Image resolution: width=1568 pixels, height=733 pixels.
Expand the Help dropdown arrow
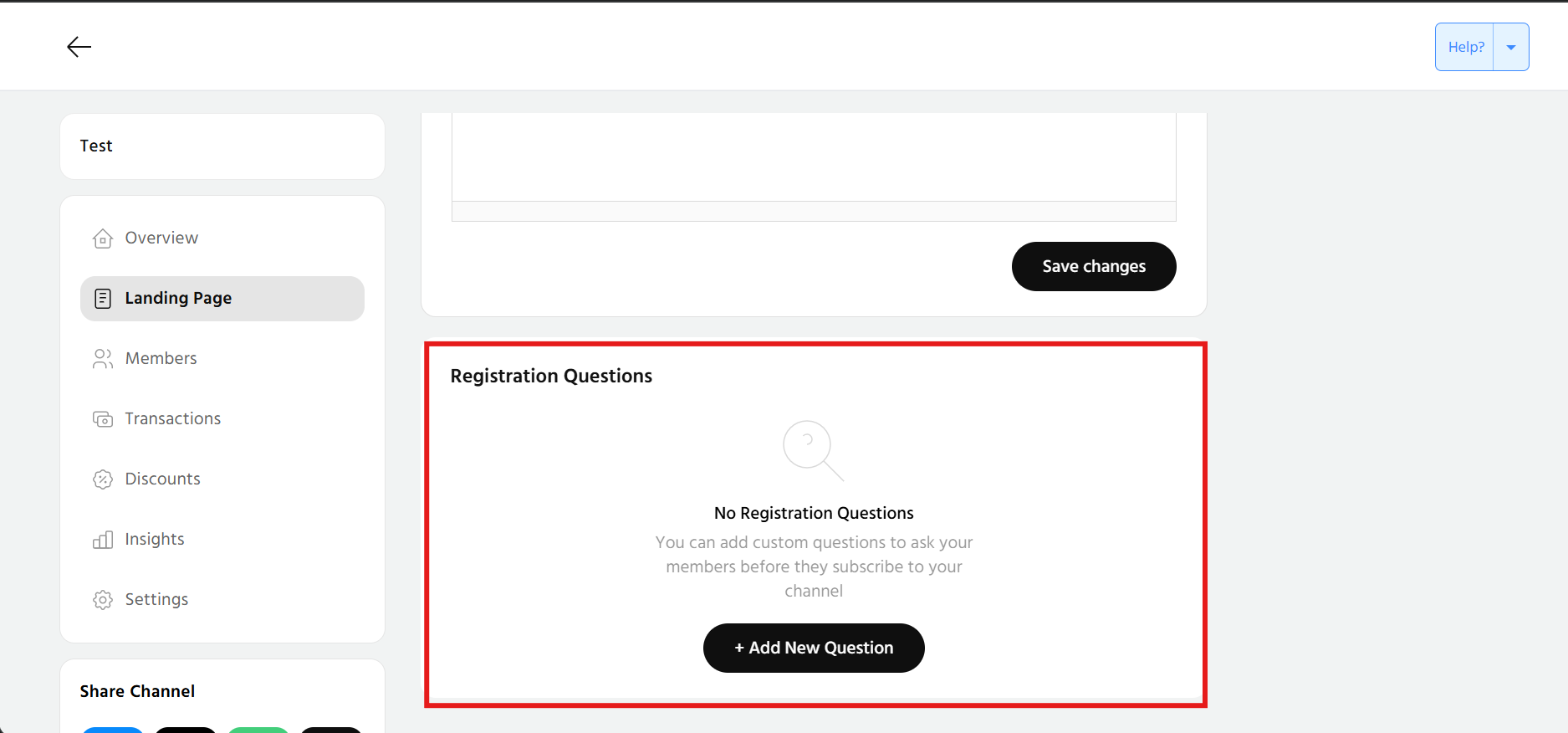pyautogui.click(x=1511, y=48)
